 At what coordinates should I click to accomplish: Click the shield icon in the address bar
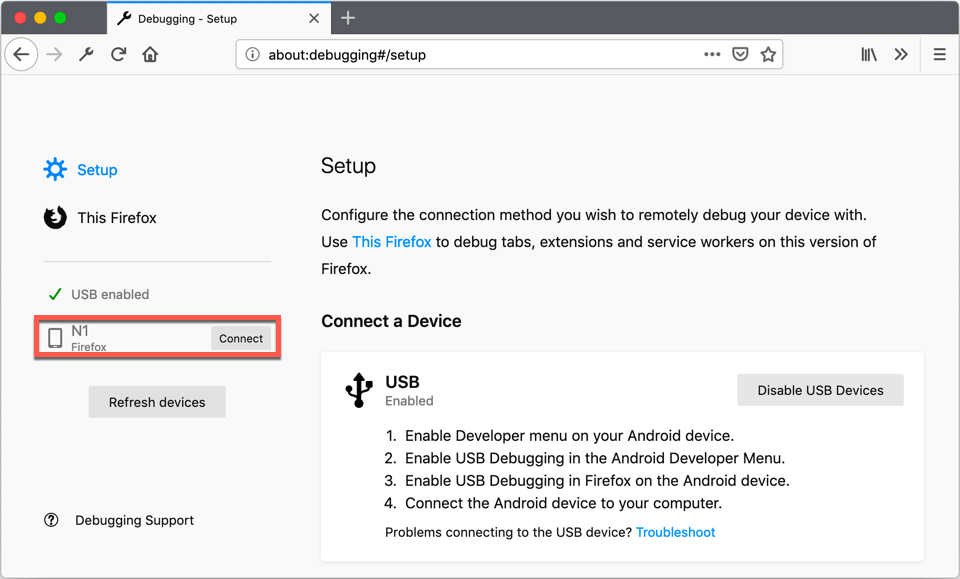tap(740, 53)
